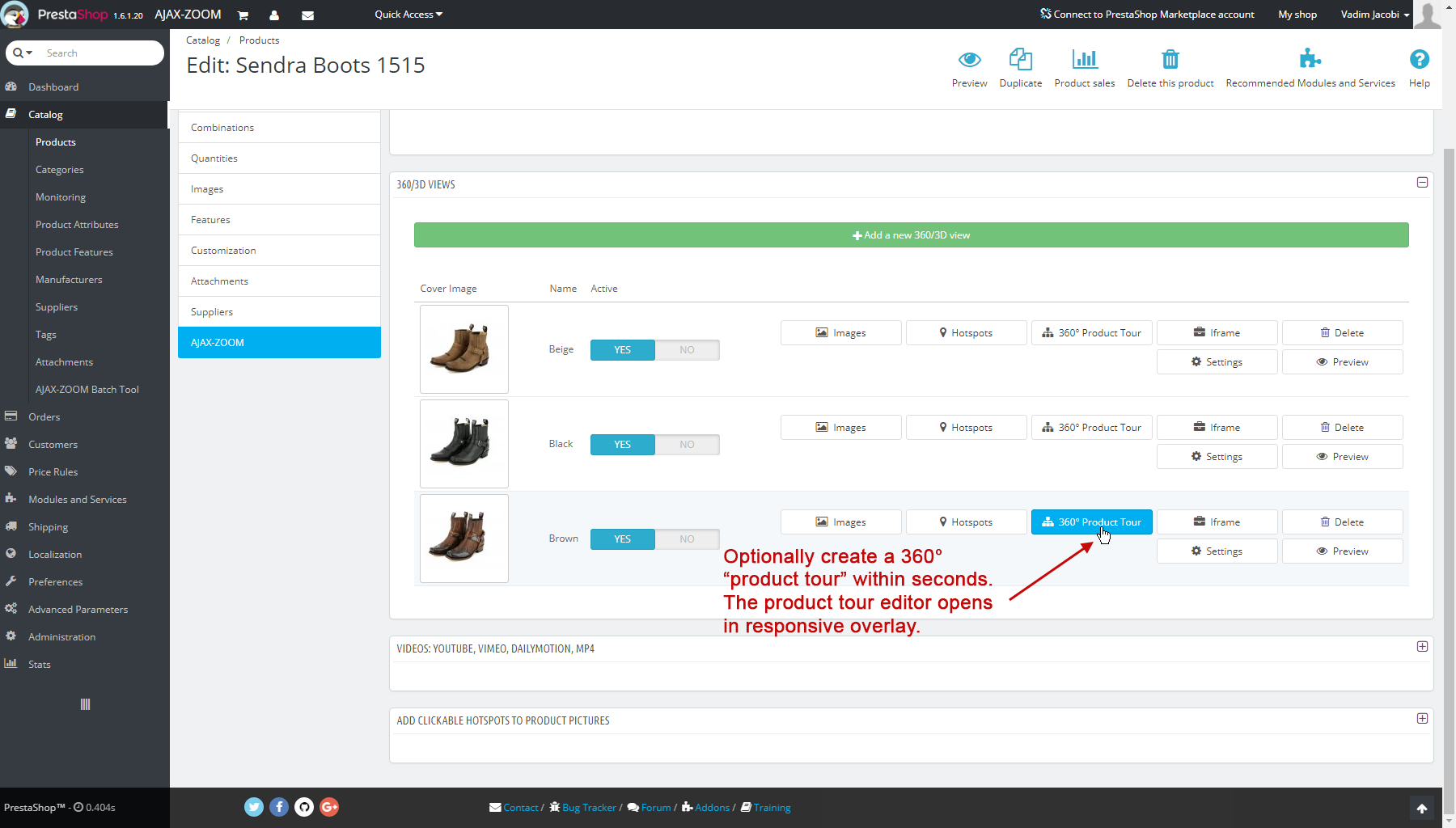Preview the Black 360 view
This screenshot has width=1456, height=828.
tap(1342, 457)
